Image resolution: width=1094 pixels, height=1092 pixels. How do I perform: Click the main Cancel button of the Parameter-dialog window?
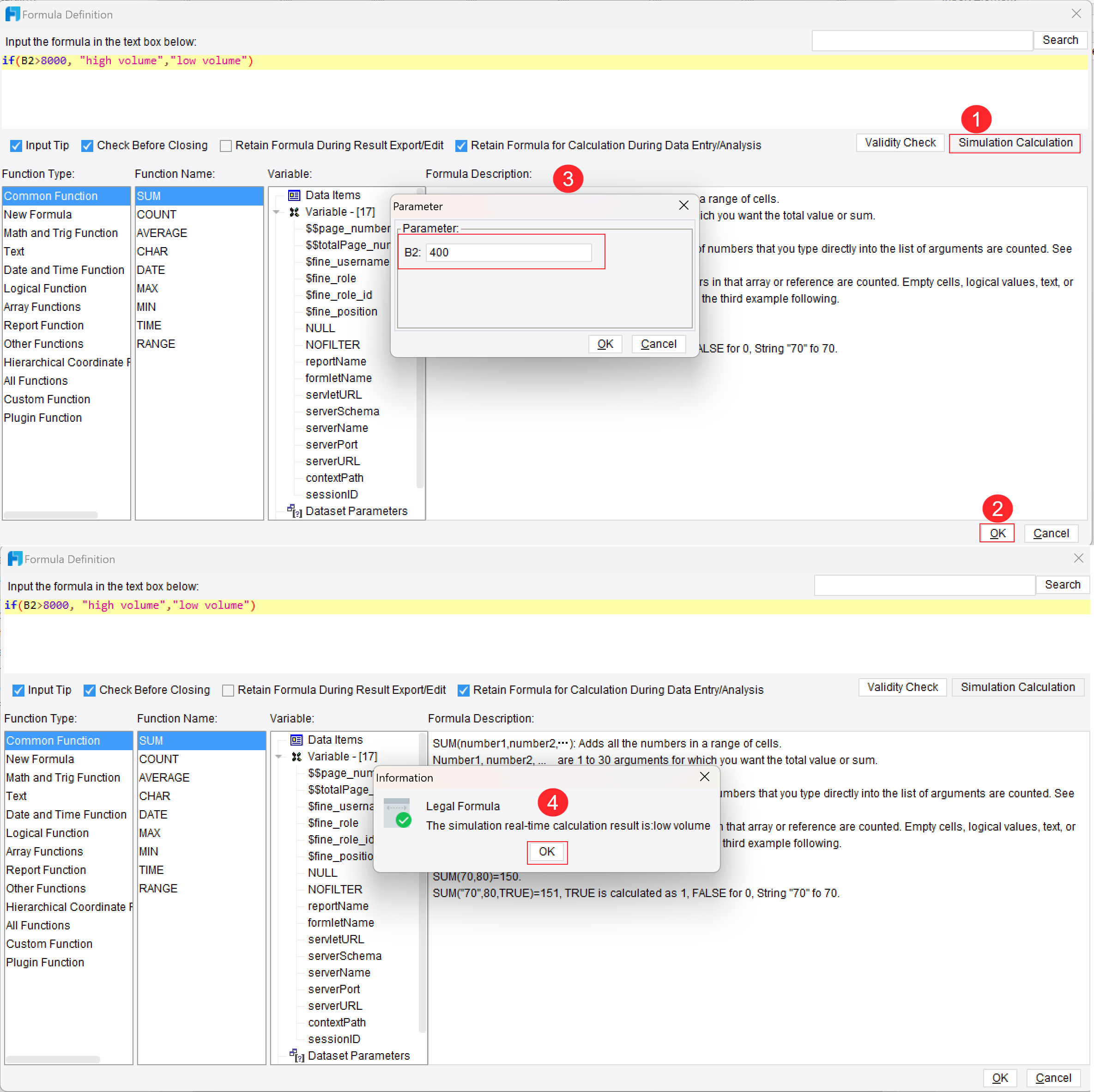coord(1051,533)
